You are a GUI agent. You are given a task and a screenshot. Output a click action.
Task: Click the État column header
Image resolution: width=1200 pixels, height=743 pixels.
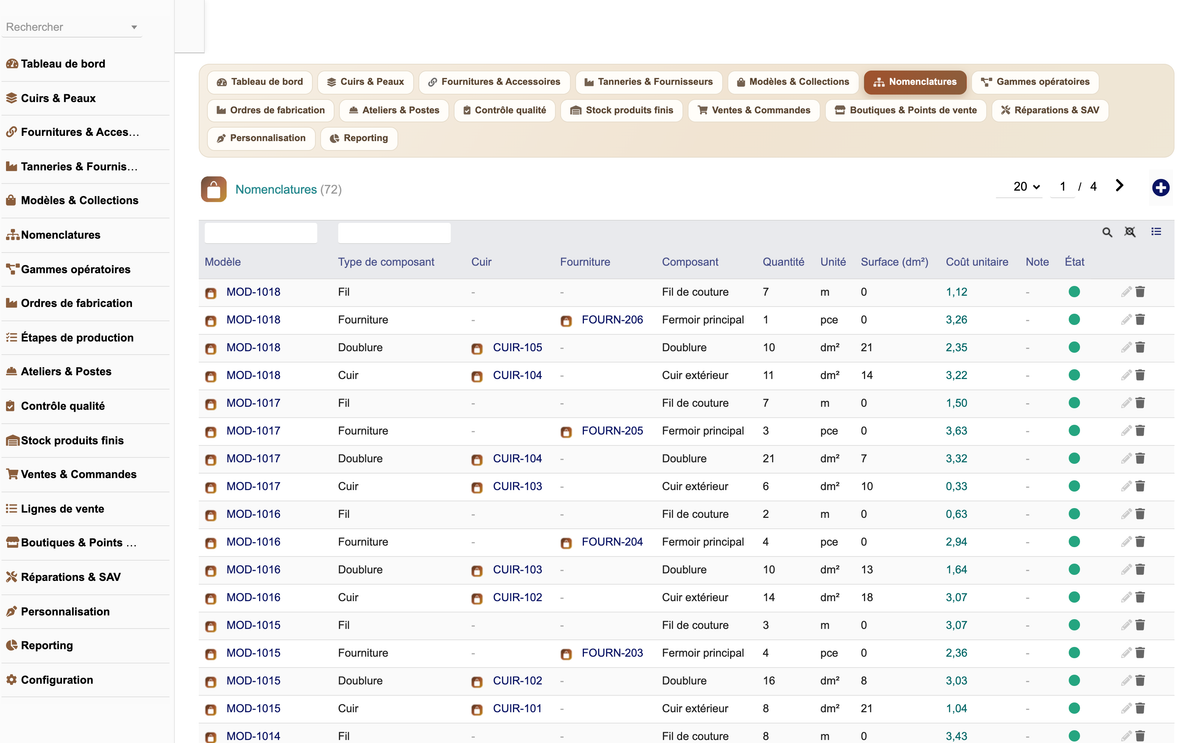click(x=1074, y=262)
